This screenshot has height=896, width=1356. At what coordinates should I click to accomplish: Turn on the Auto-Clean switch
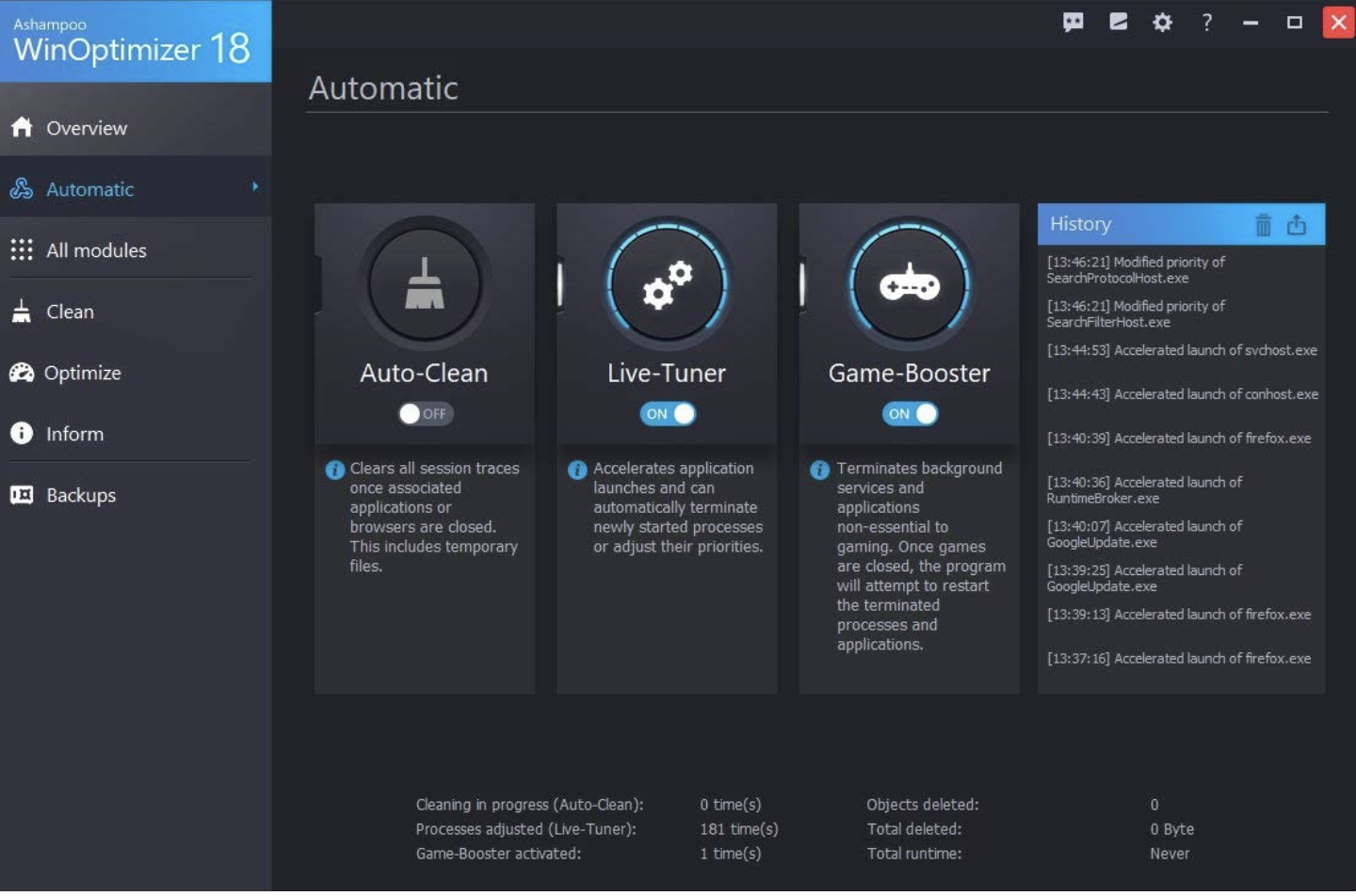tap(426, 413)
